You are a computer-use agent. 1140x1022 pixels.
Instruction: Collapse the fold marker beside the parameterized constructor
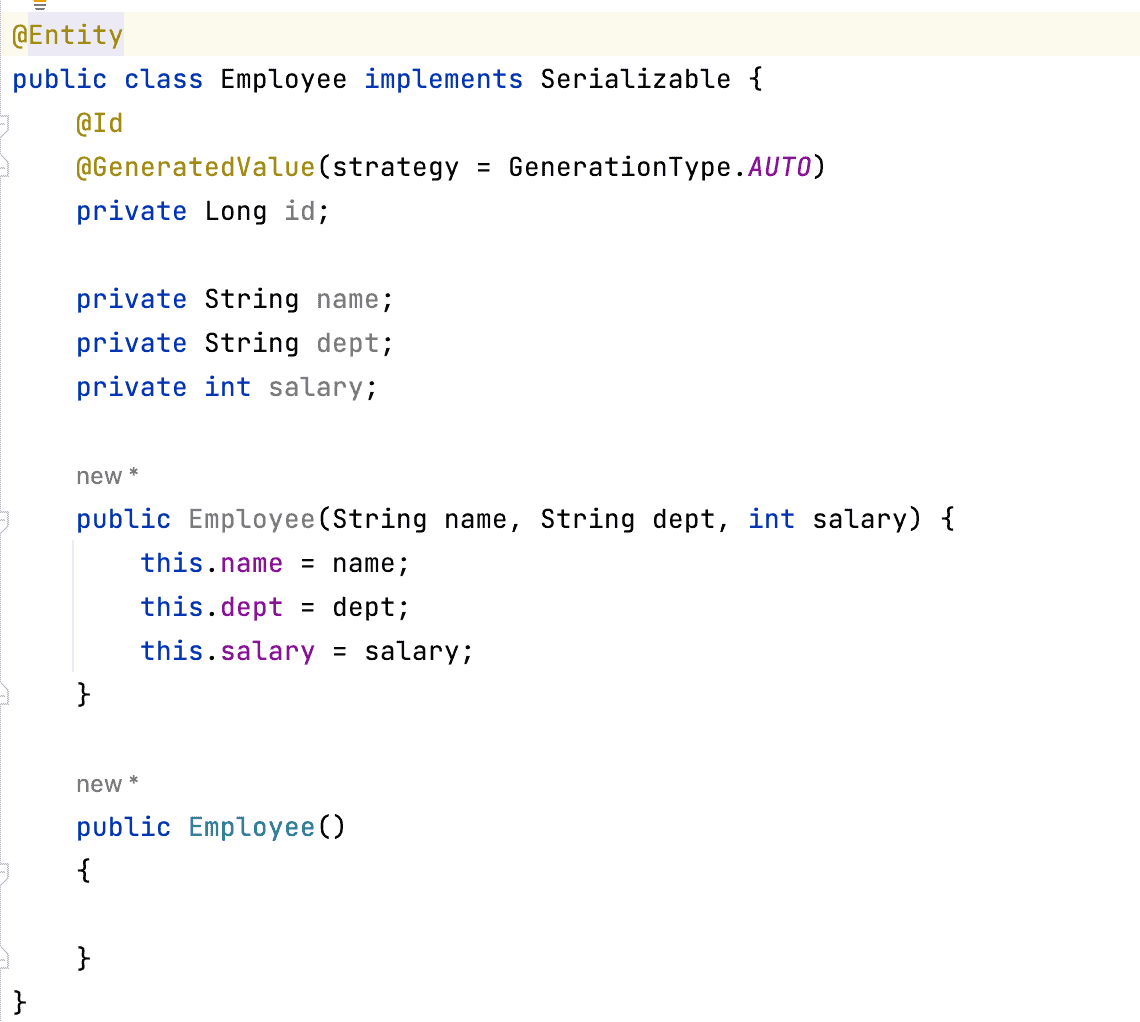[x=4, y=520]
